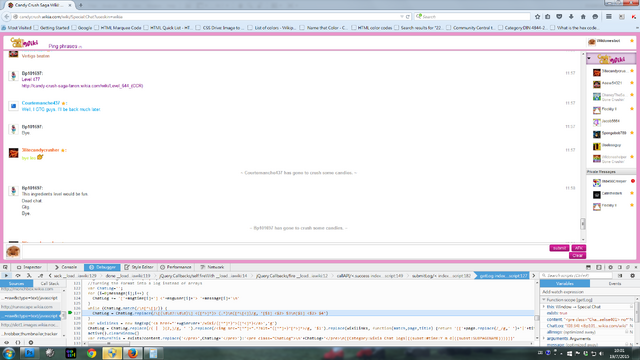The width and height of the screenshot is (640, 360).
Task: Go back one page
Action: pos(7,17)
